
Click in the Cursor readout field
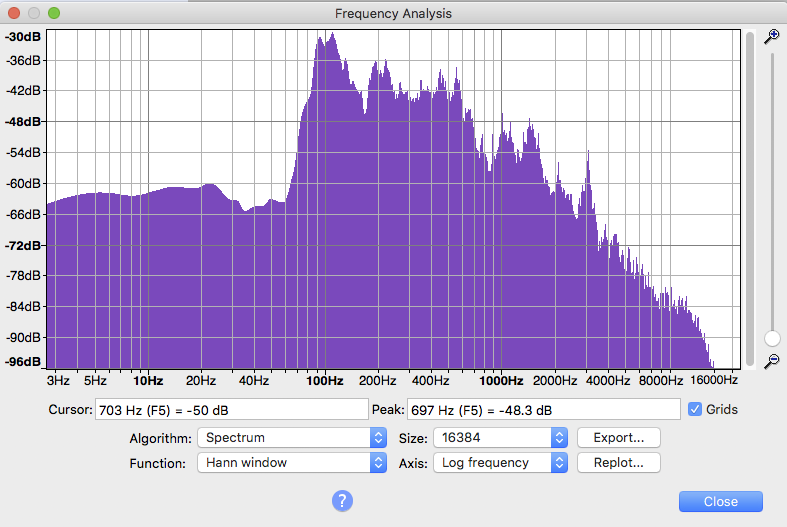coord(231,410)
